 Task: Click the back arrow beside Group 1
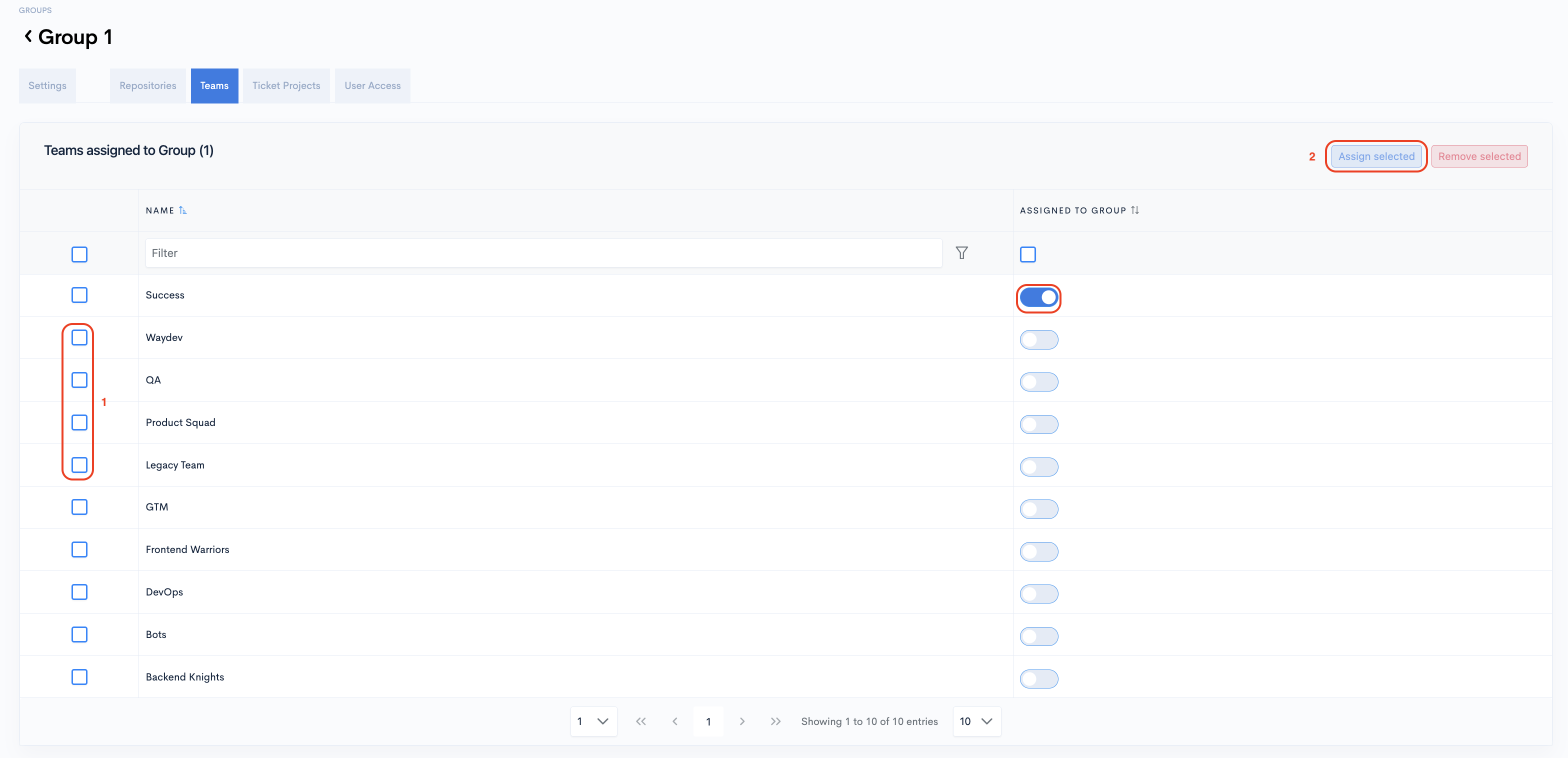(x=28, y=36)
